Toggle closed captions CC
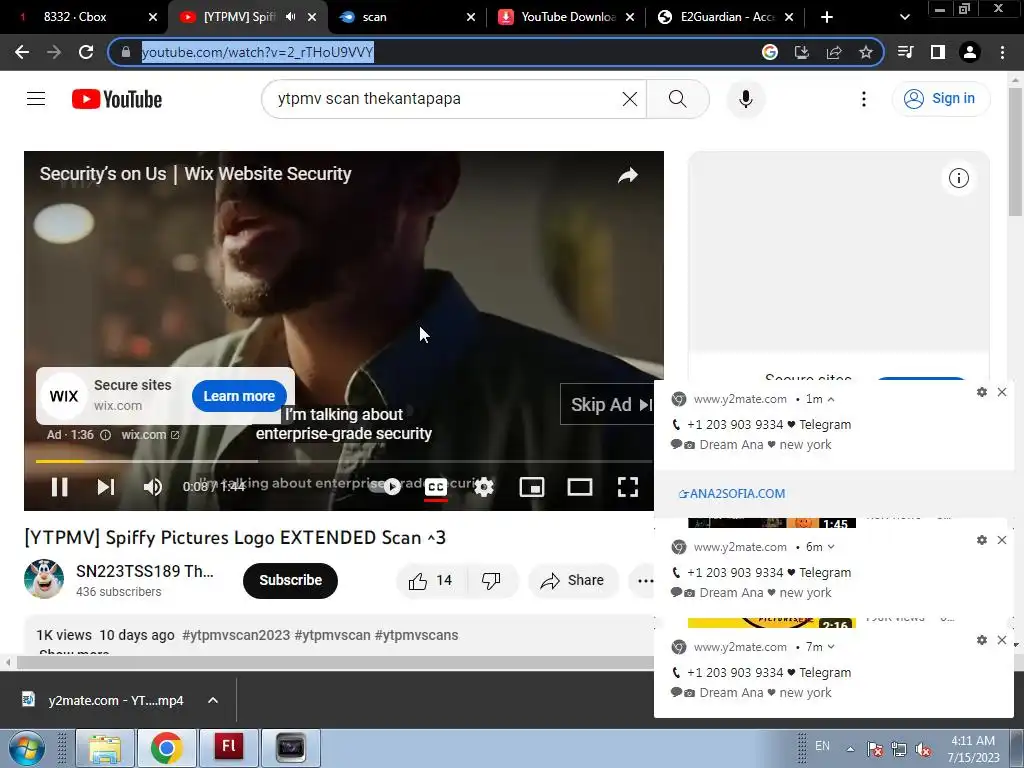Screen dimensions: 1024x768 (436, 487)
